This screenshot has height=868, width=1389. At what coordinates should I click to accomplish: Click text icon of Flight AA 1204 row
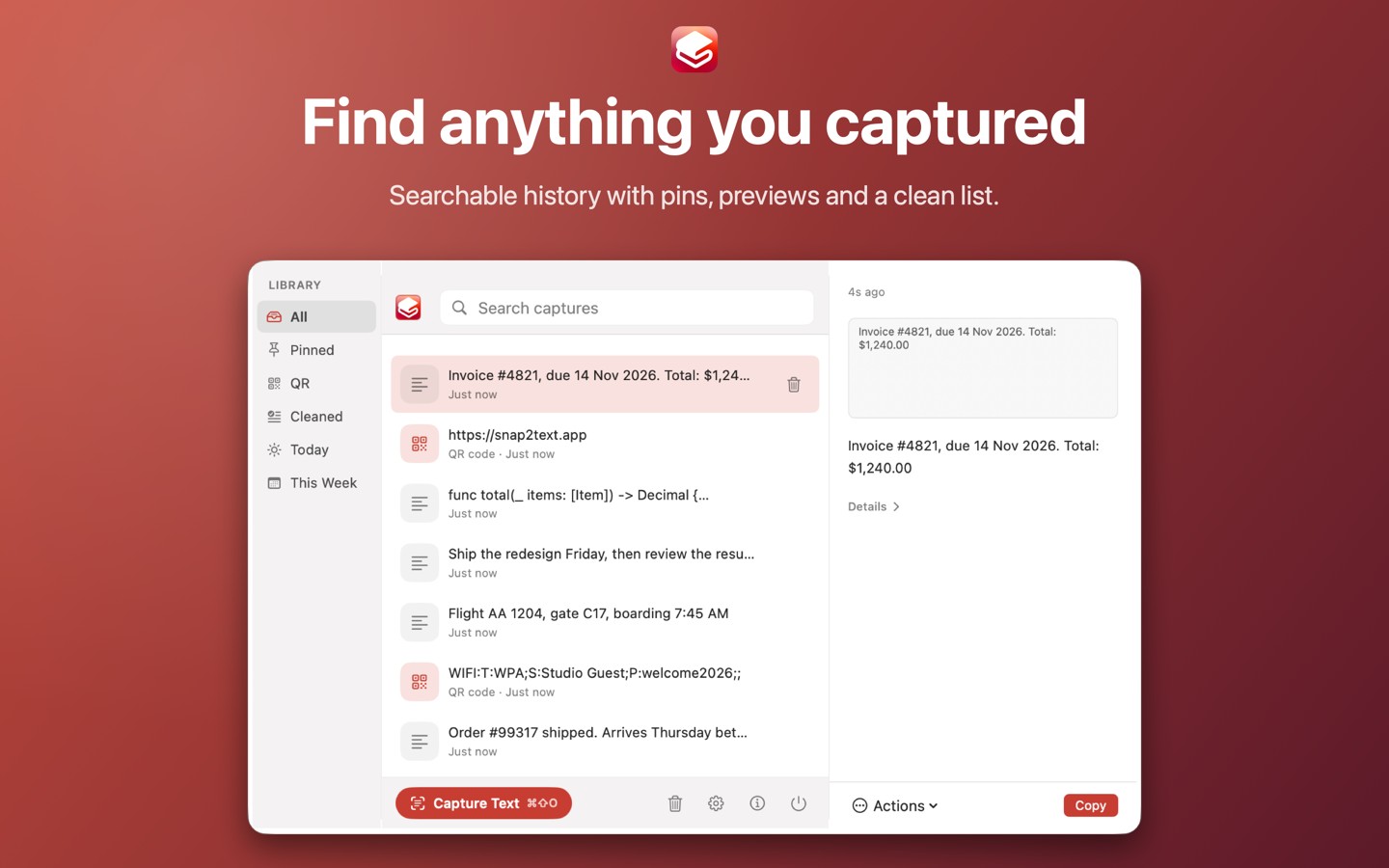[x=420, y=622]
